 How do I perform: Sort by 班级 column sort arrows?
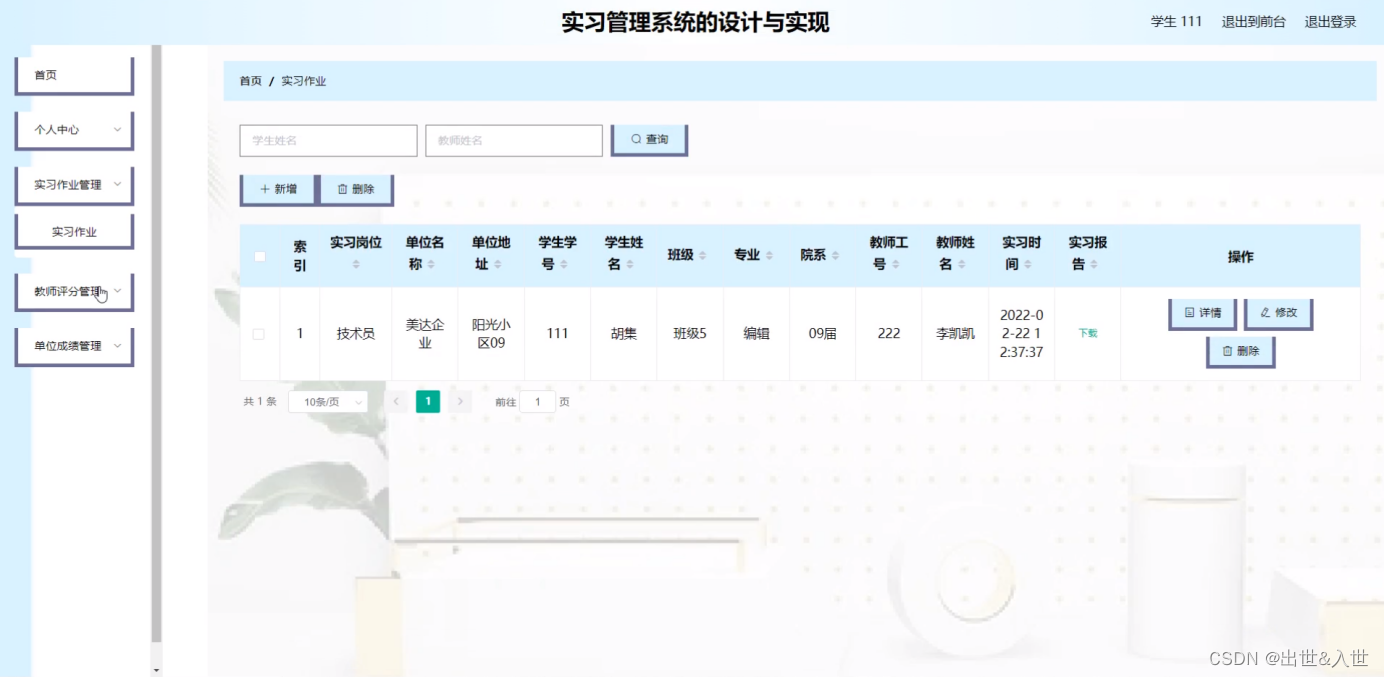[702, 256]
